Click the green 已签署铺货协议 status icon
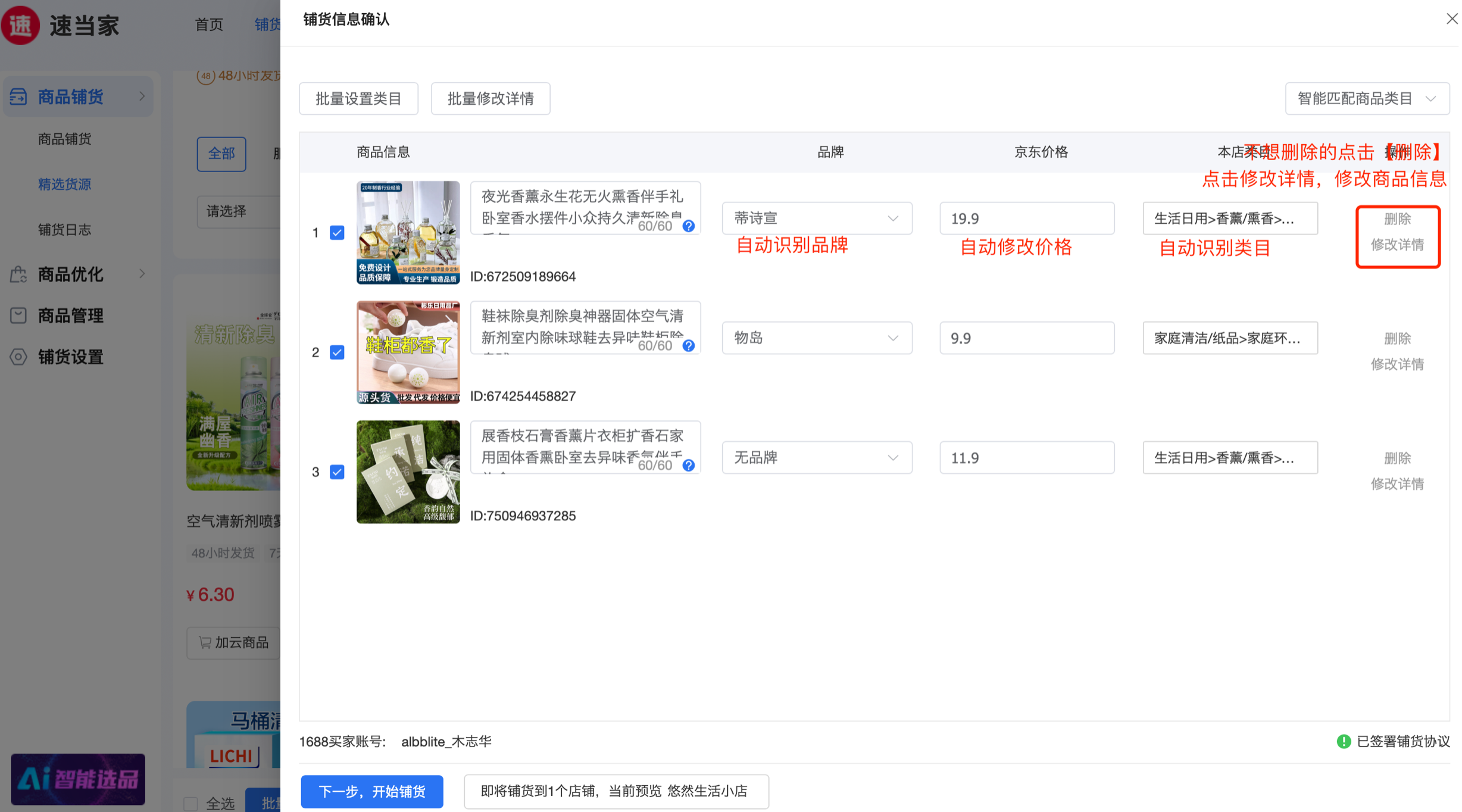The width and height of the screenshot is (1462, 812). (x=1344, y=741)
